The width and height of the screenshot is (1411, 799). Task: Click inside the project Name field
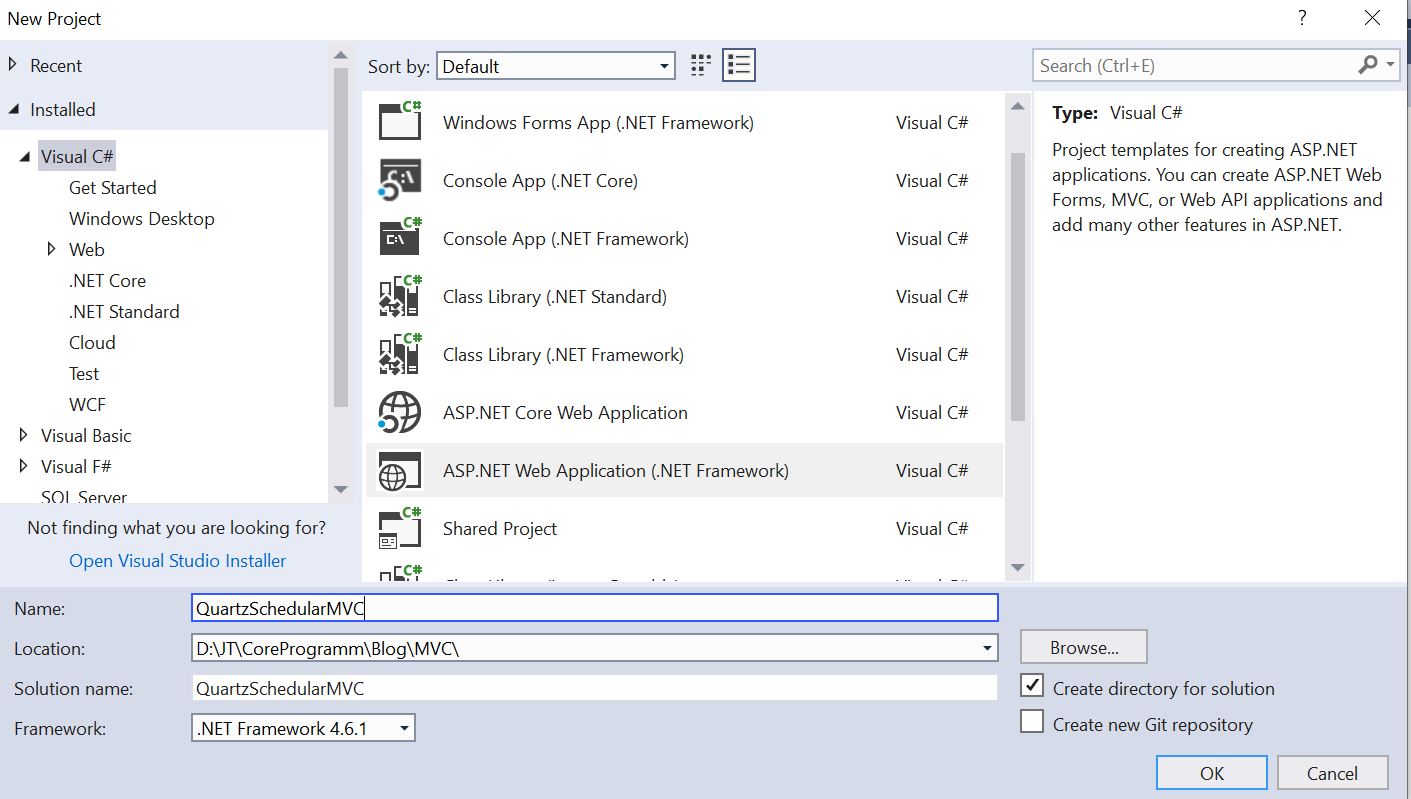tap(594, 607)
